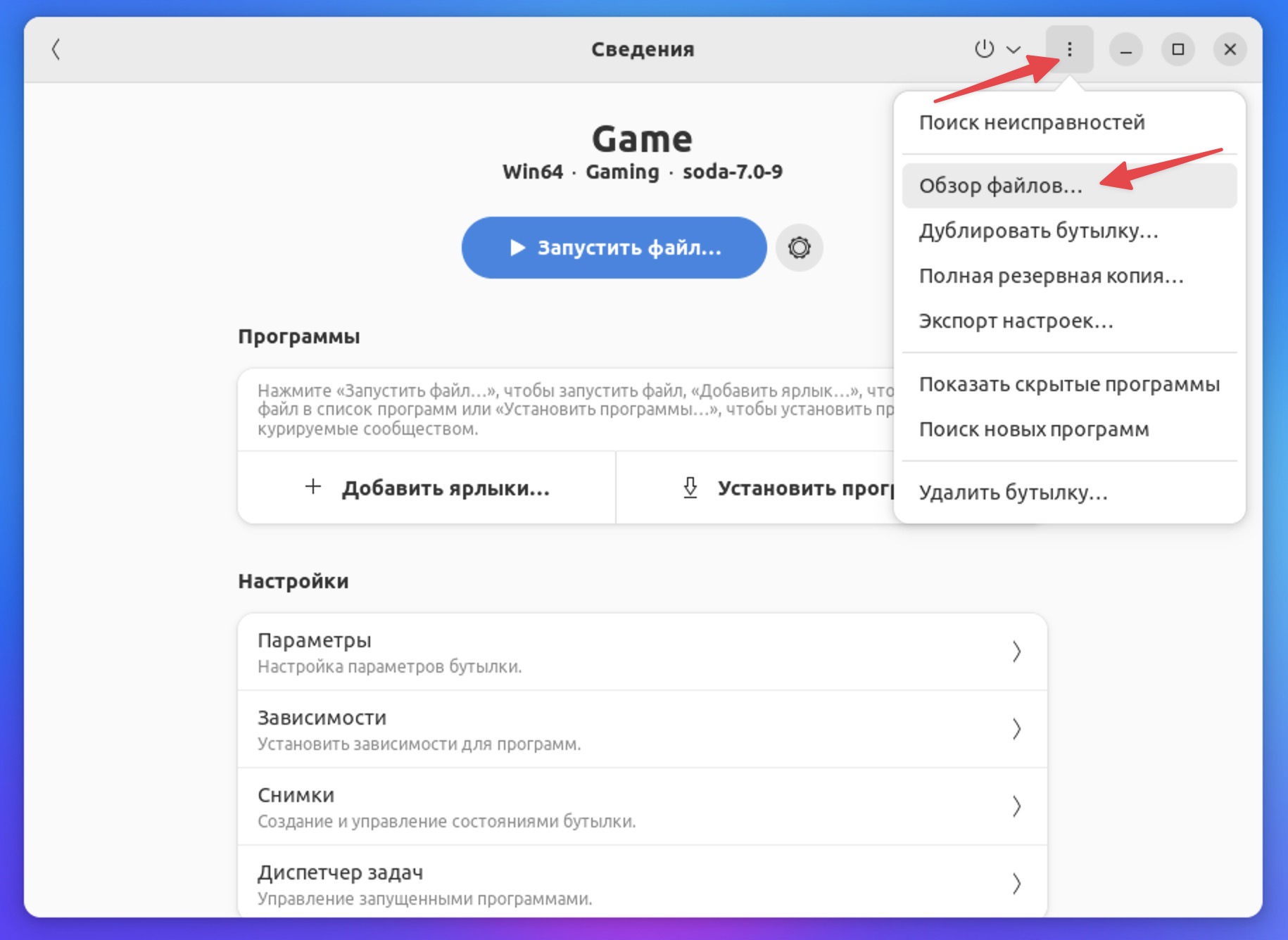Image resolution: width=1288 pixels, height=940 pixels.
Task: Click the Win64 label
Action: coord(533,172)
